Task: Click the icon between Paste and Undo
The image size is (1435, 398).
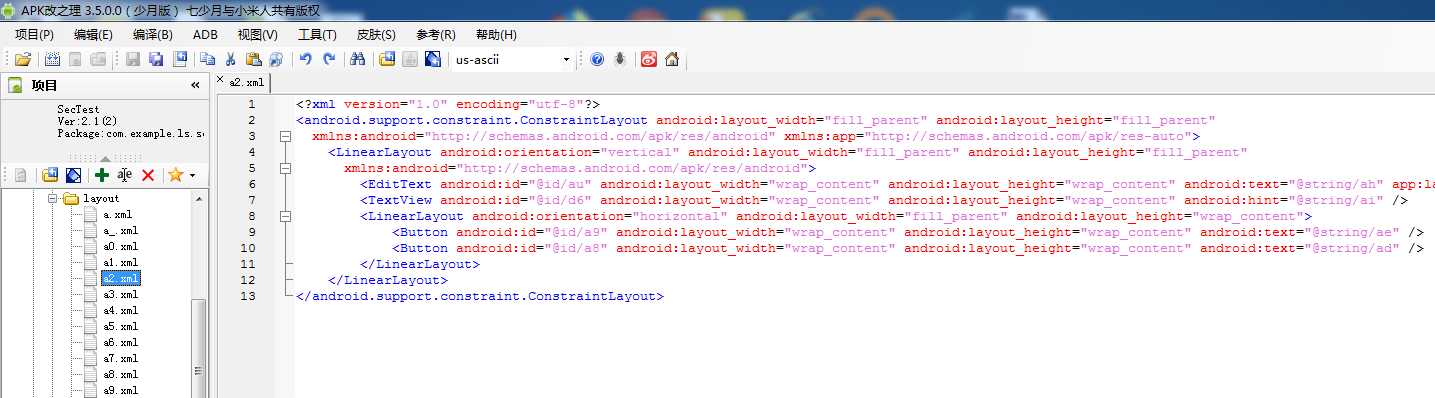Action: (276, 59)
